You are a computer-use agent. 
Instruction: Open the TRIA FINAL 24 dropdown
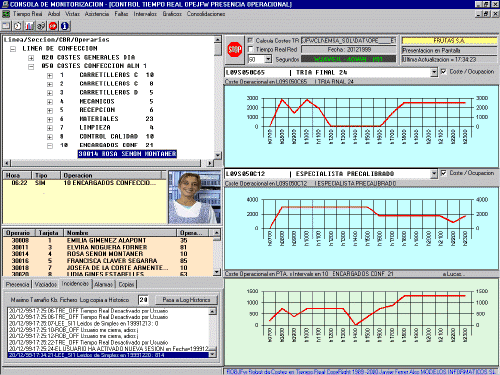pos(434,72)
